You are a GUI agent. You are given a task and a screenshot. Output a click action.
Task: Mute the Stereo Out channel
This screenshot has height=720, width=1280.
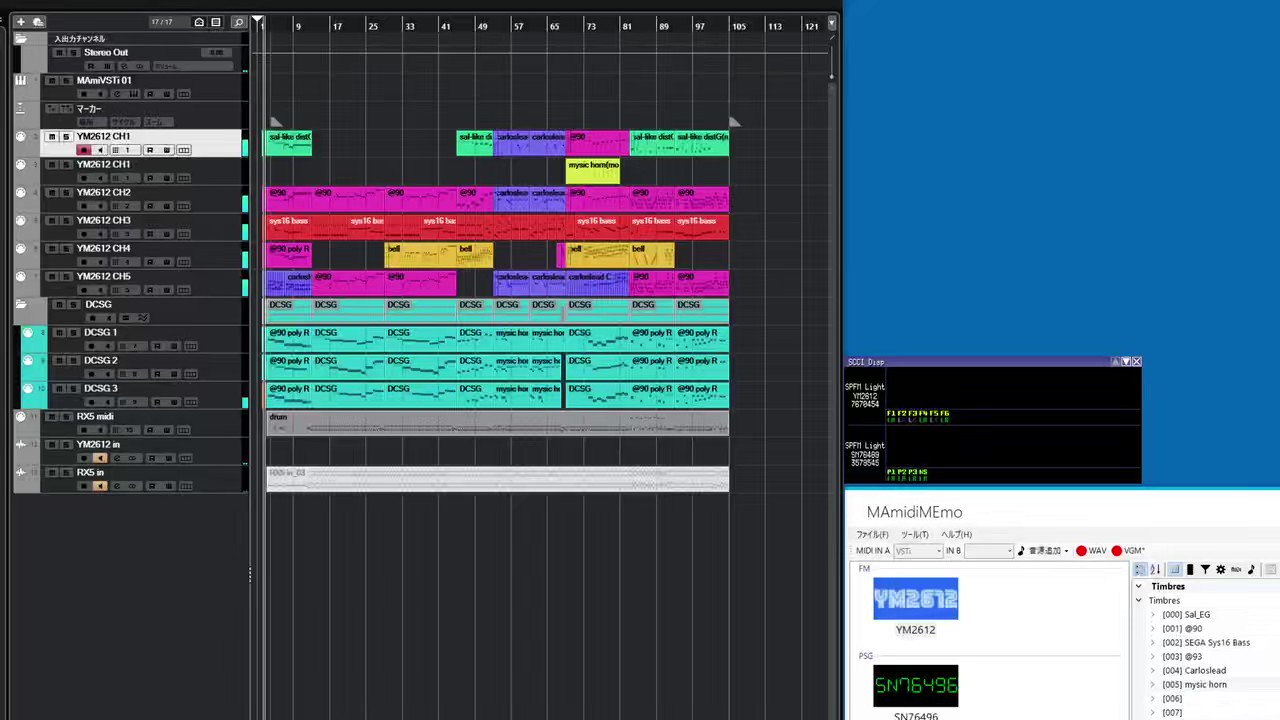pyautogui.click(x=59, y=52)
